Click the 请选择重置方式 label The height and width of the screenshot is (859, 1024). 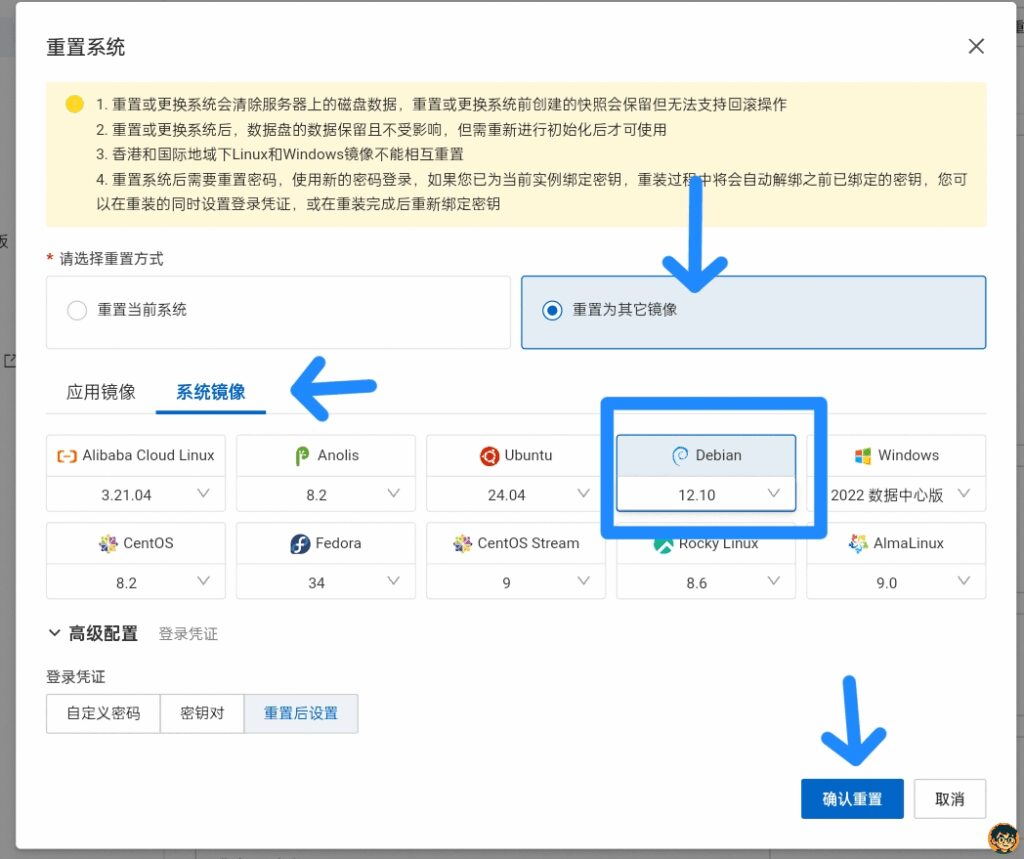pyautogui.click(x=111, y=259)
